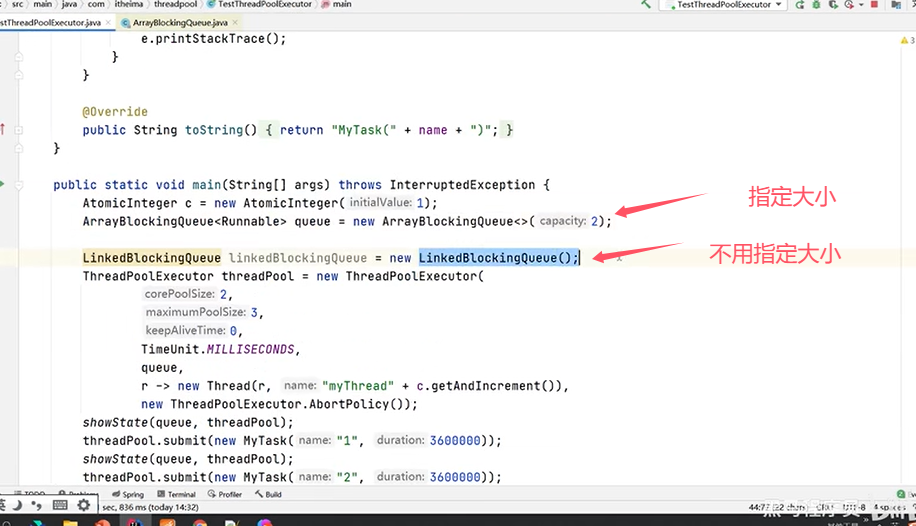Click the 'threadpool' breadcrumb segment
Screen dimensions: 916x526
[175, 4]
